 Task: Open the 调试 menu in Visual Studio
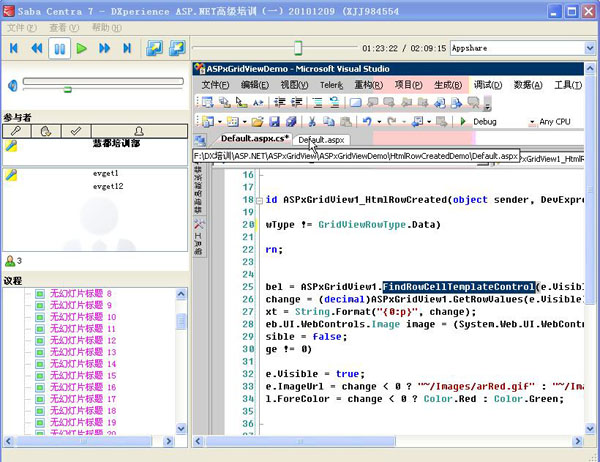pos(488,85)
